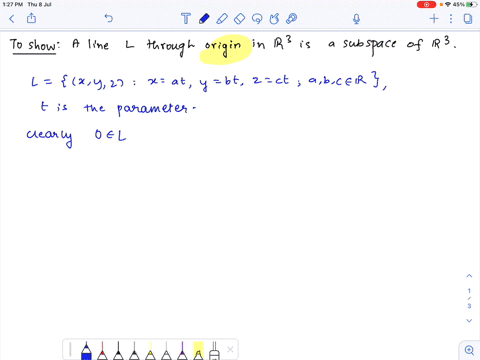Select the laser pointer tool
The height and width of the screenshot is (360, 480).
tap(292, 19)
